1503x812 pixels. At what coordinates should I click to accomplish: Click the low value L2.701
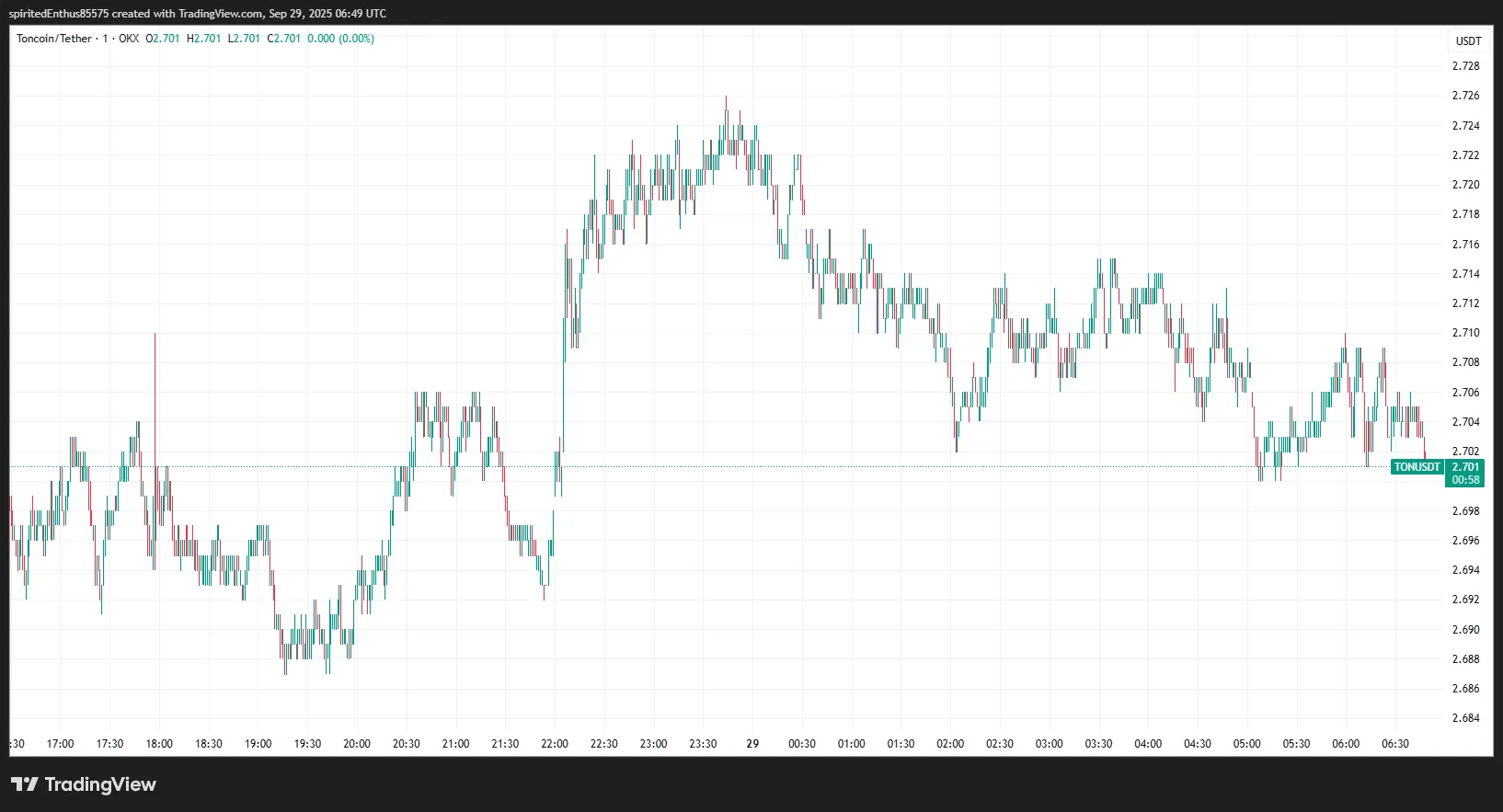point(244,39)
